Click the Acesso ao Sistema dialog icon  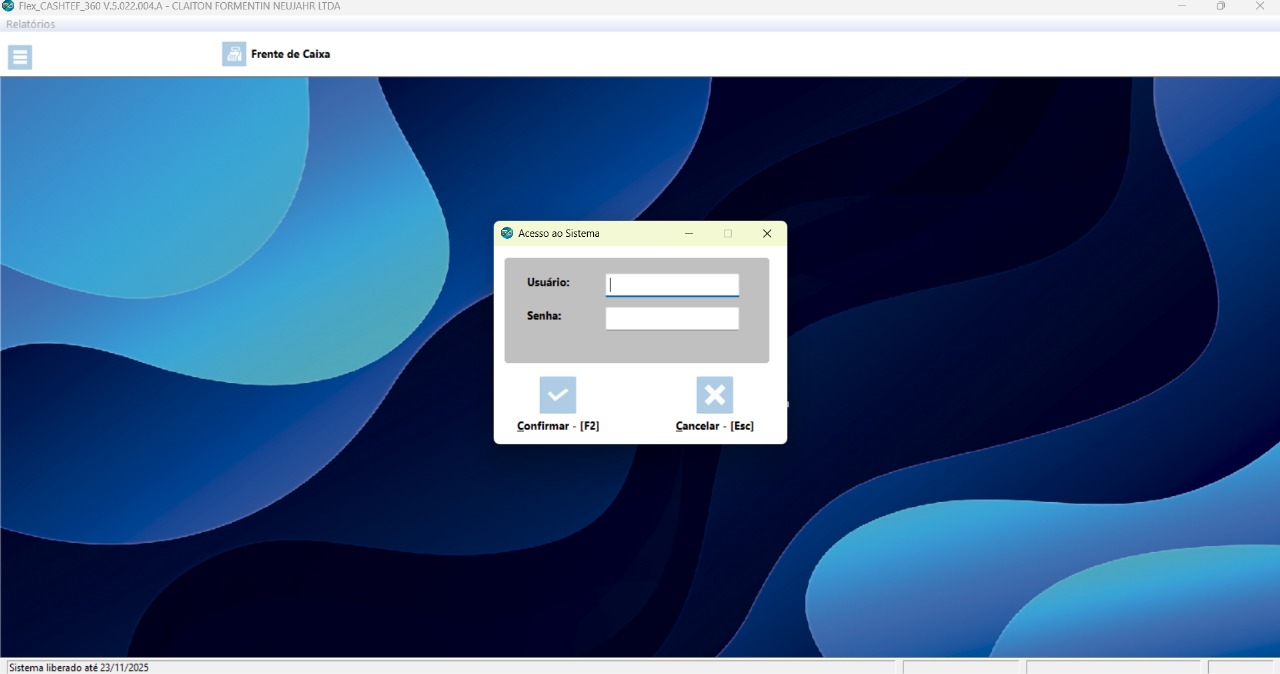[x=507, y=233]
